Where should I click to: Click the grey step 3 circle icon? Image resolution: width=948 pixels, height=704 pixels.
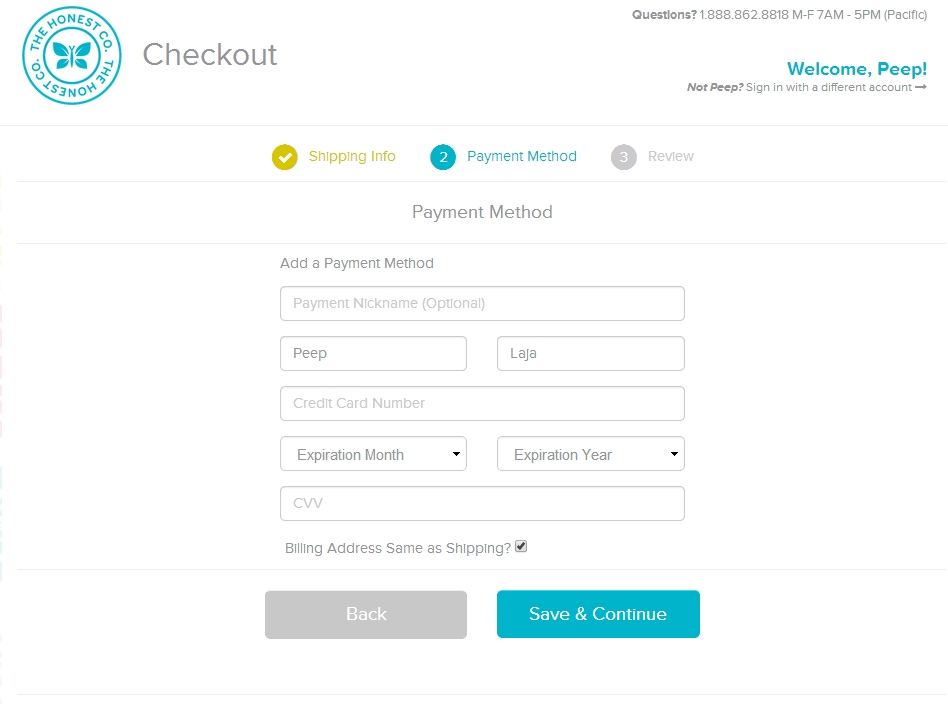(624, 157)
